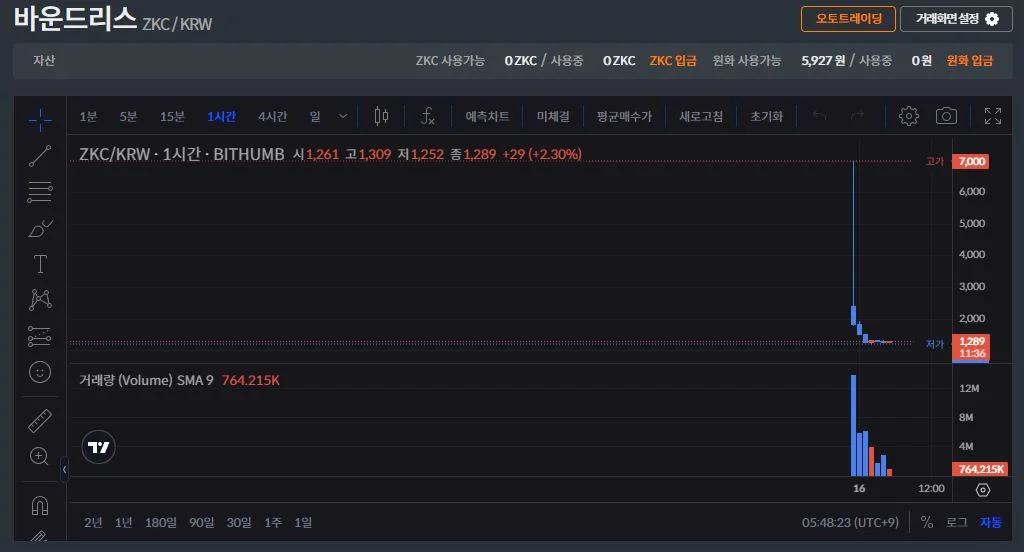1024x552 pixels.
Task: Toggle the 로그 log scale
Action: click(957, 522)
